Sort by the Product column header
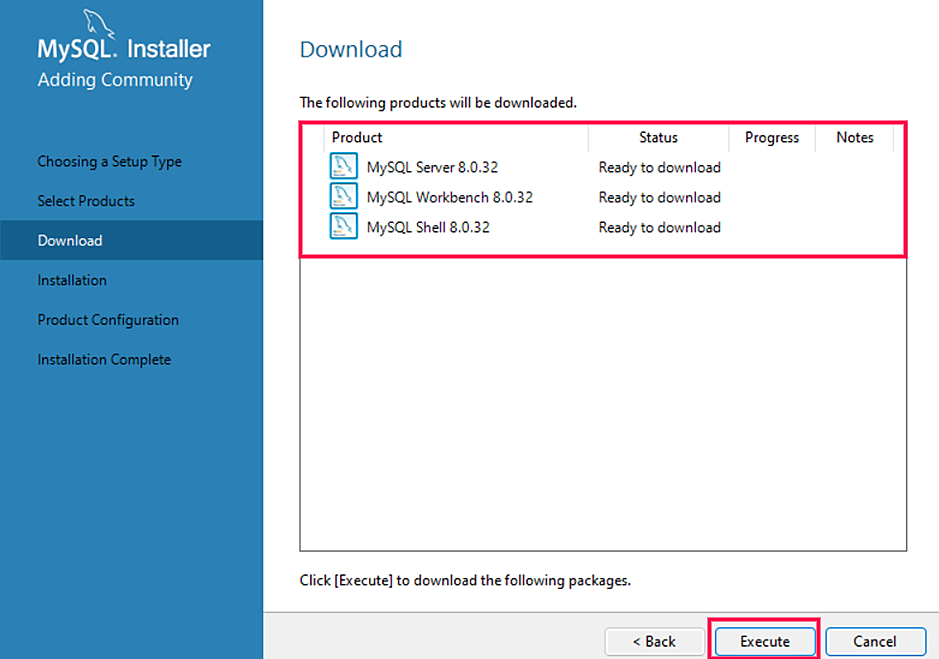This screenshot has width=939, height=659. [456, 137]
